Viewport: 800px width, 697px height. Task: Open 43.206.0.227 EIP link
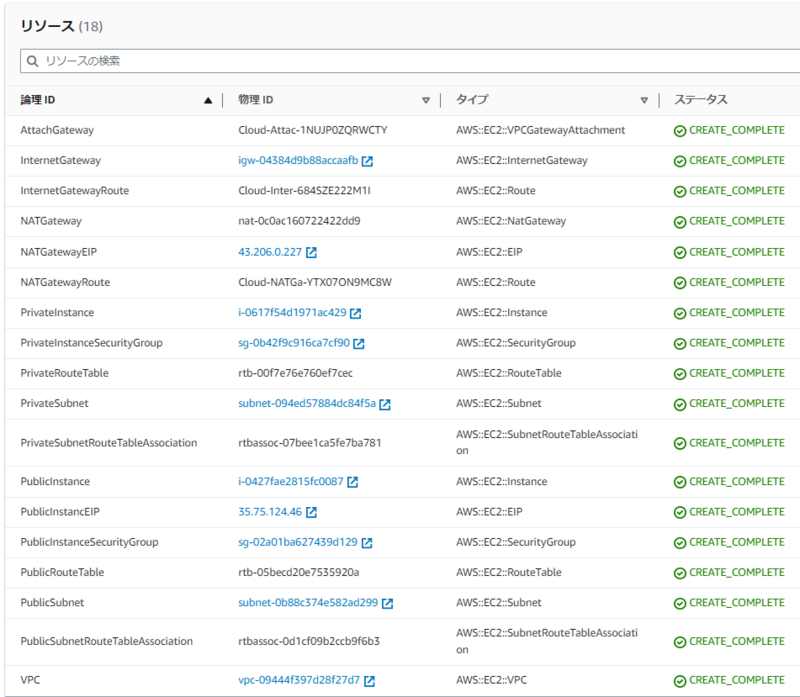click(270, 252)
